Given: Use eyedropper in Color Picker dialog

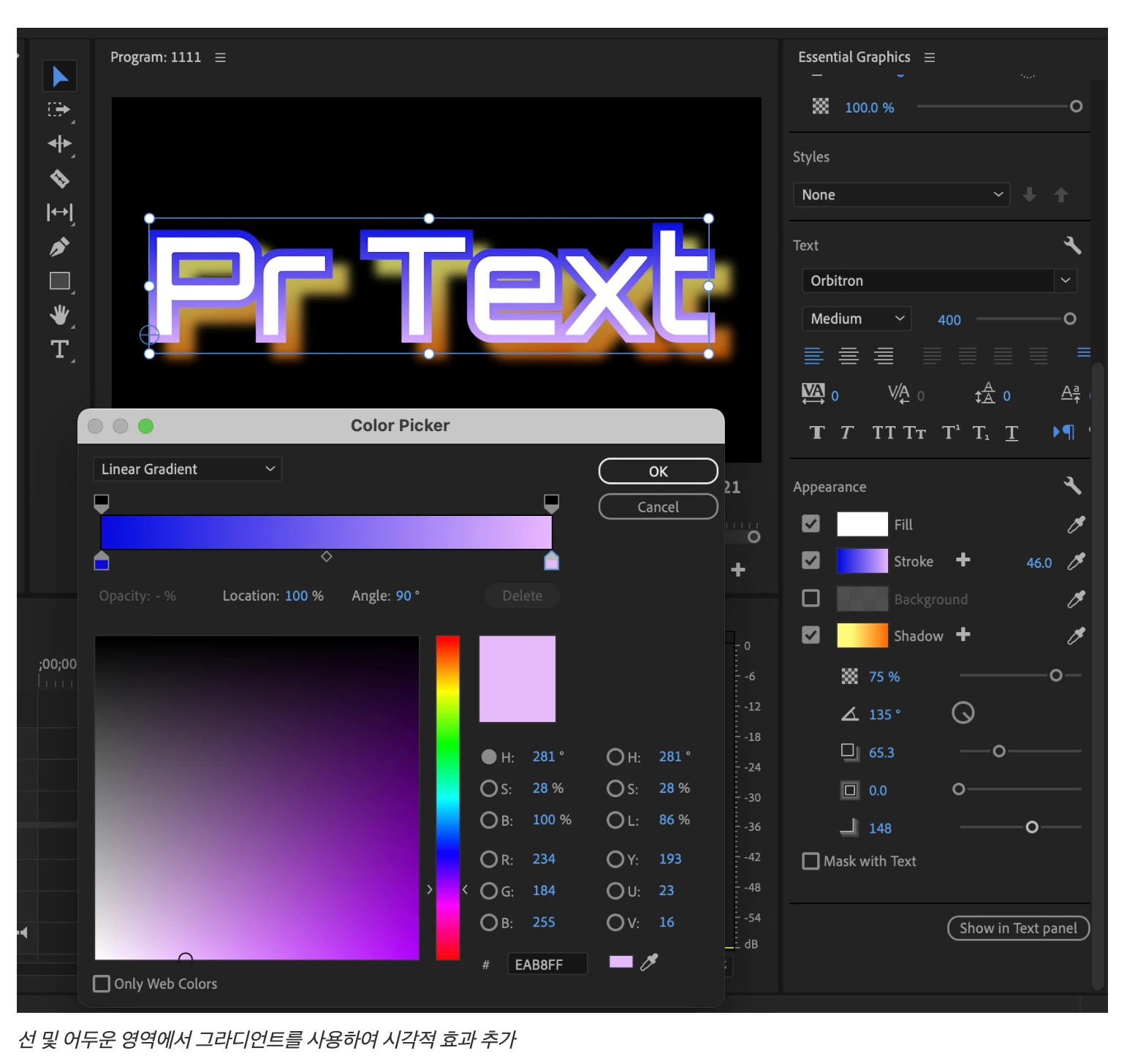Looking at the screenshot, I should click(x=649, y=962).
